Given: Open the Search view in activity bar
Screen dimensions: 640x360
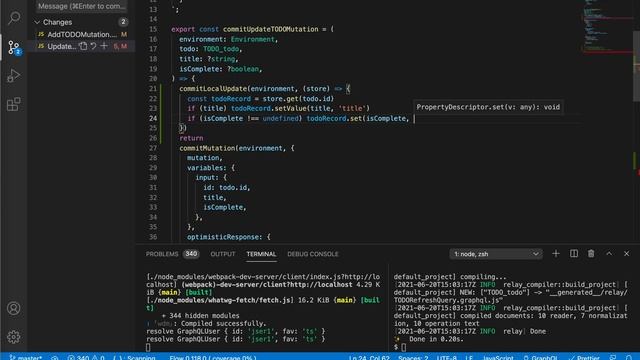Looking at the screenshot, I should tap(14, 18).
